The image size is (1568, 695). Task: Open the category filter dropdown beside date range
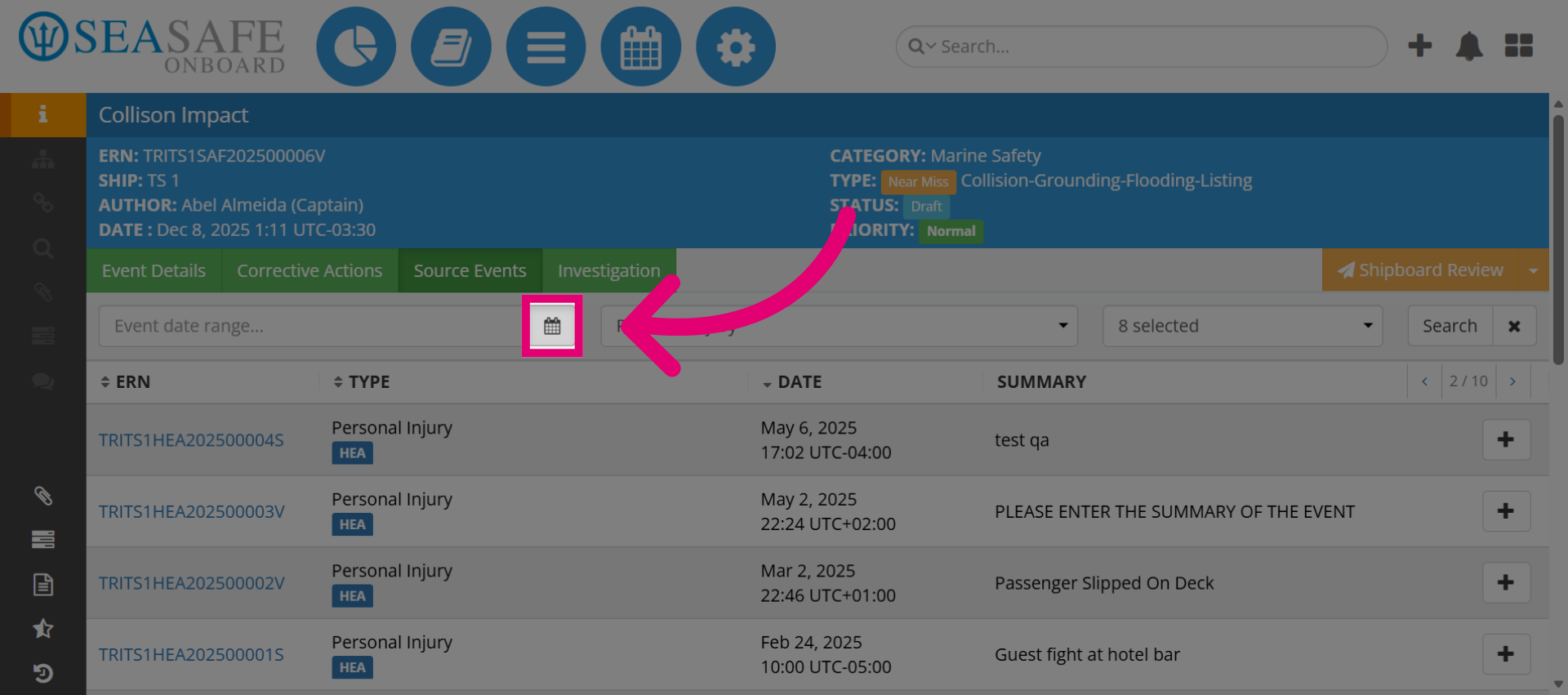[839, 326]
